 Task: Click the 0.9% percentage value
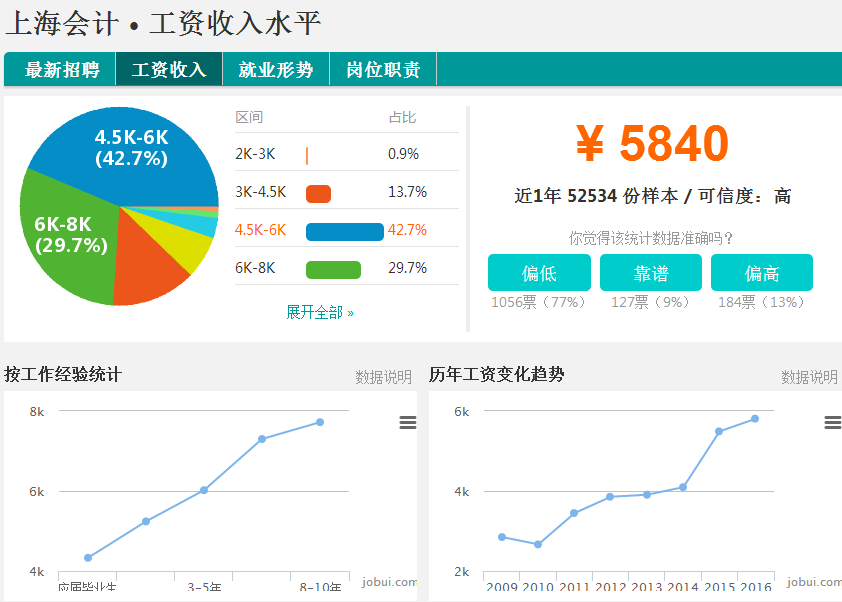click(x=403, y=154)
